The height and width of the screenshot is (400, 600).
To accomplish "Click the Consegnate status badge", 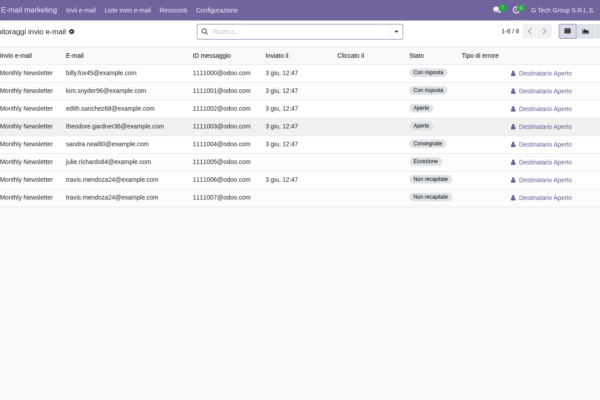I will click(x=427, y=144).
